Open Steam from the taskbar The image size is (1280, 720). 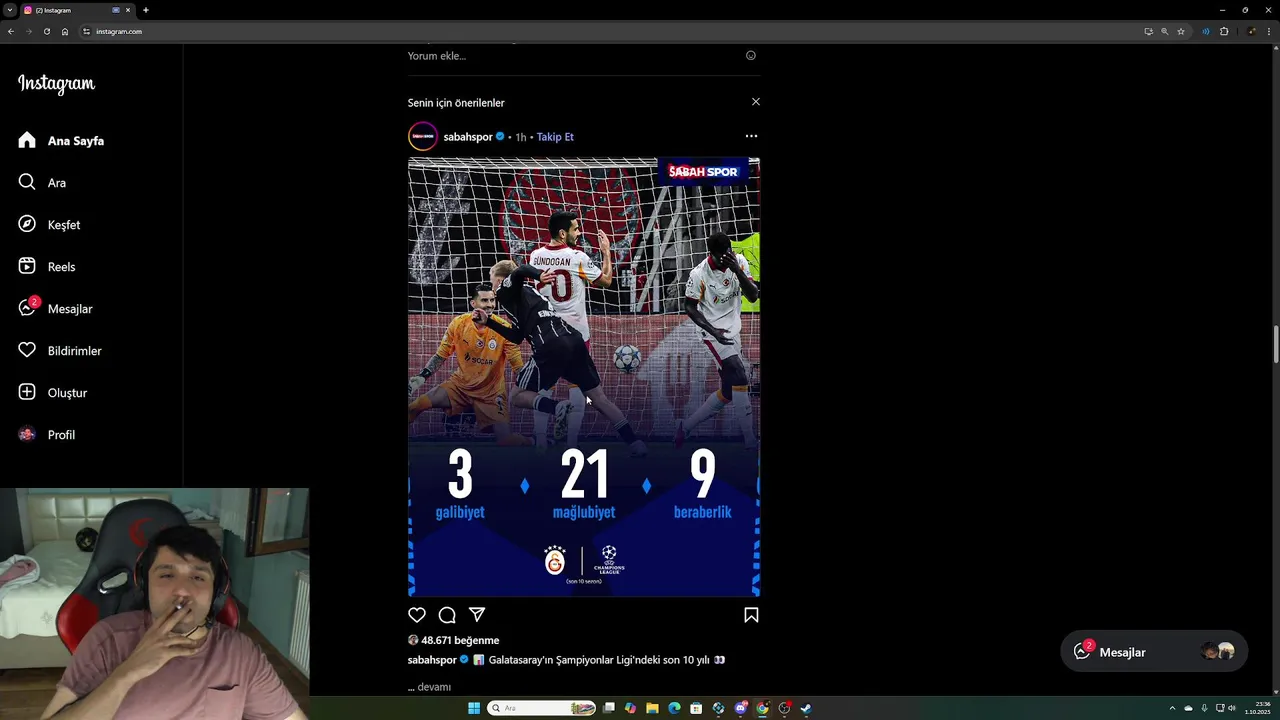pyautogui.click(x=806, y=708)
